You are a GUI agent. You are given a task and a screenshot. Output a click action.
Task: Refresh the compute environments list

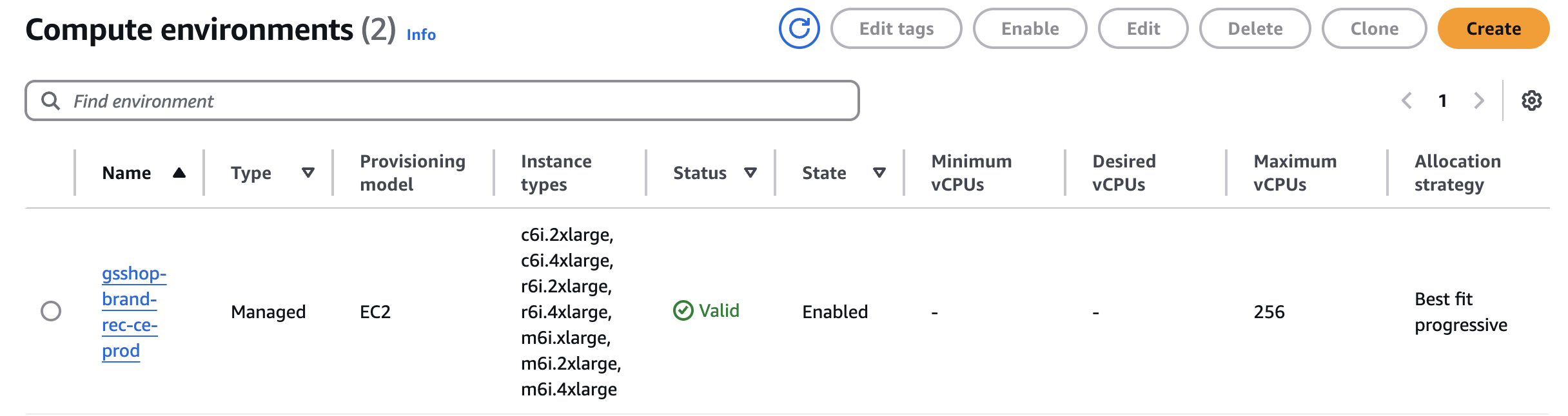coord(799,28)
